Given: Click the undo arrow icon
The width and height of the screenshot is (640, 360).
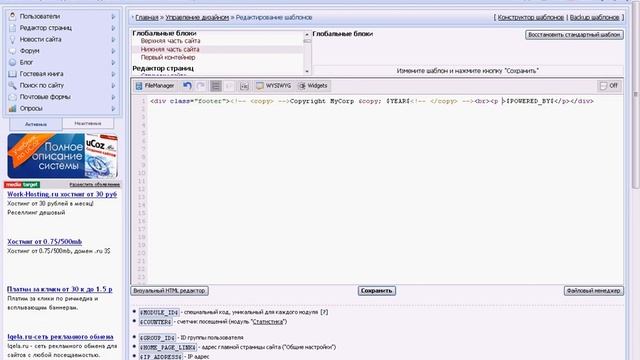Looking at the screenshot, I should (x=187, y=86).
